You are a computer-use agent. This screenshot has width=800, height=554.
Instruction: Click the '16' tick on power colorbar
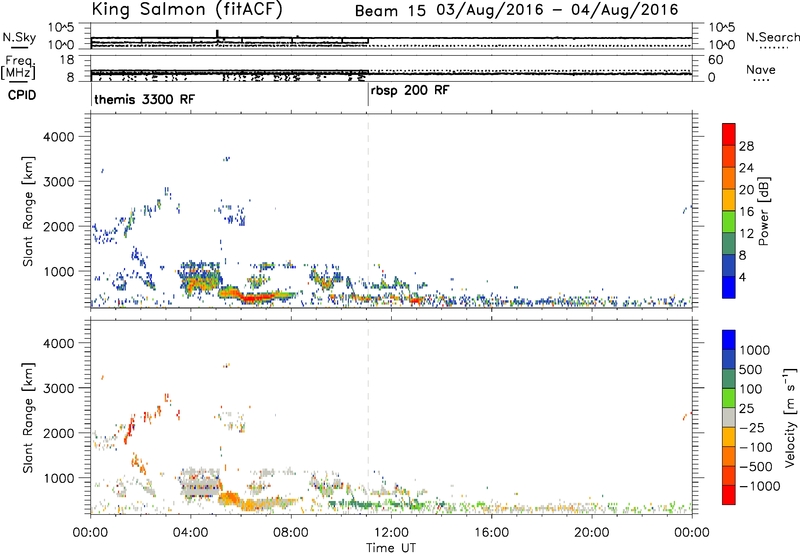(746, 211)
